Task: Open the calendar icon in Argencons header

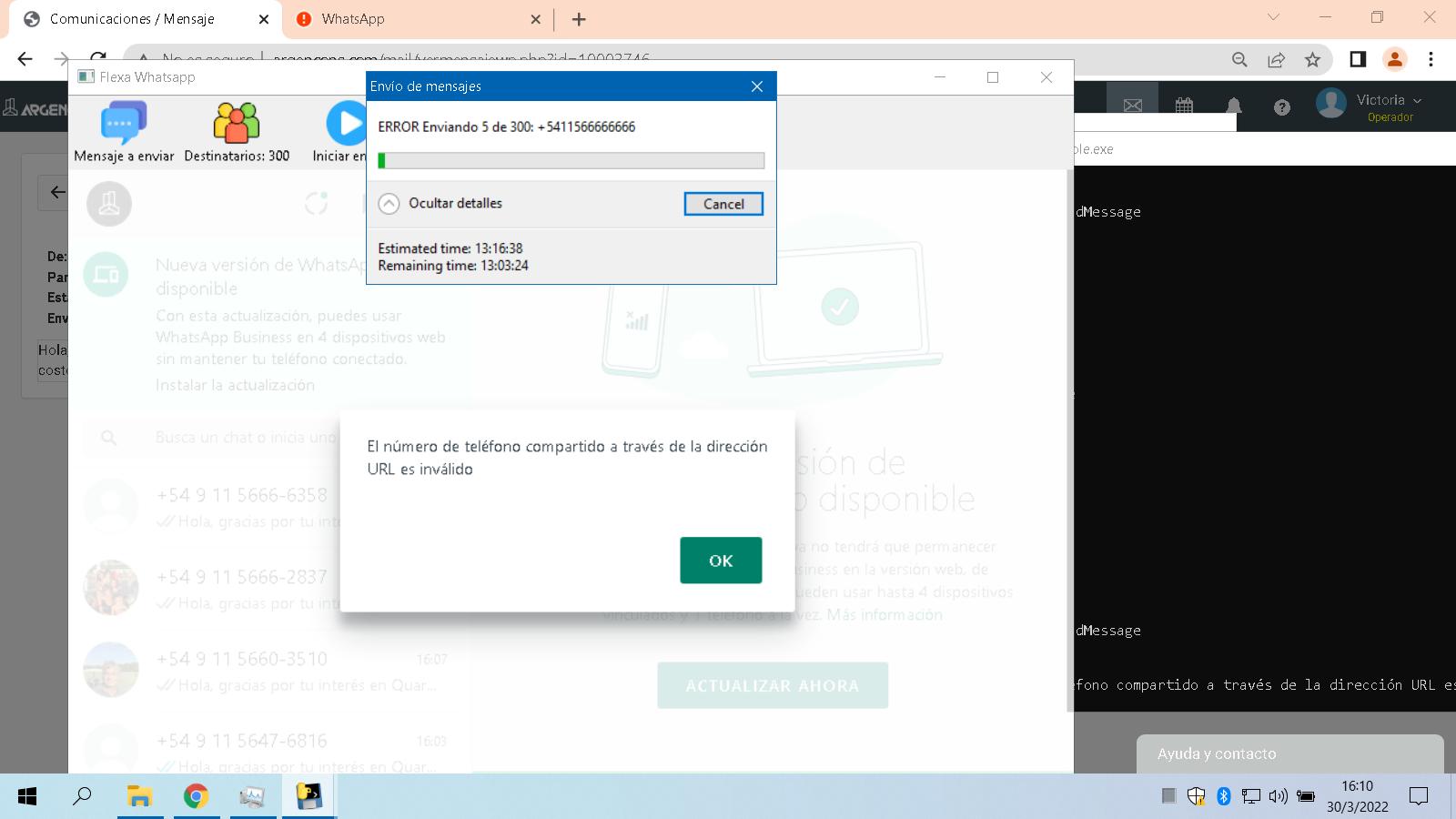Action: pyautogui.click(x=1184, y=106)
